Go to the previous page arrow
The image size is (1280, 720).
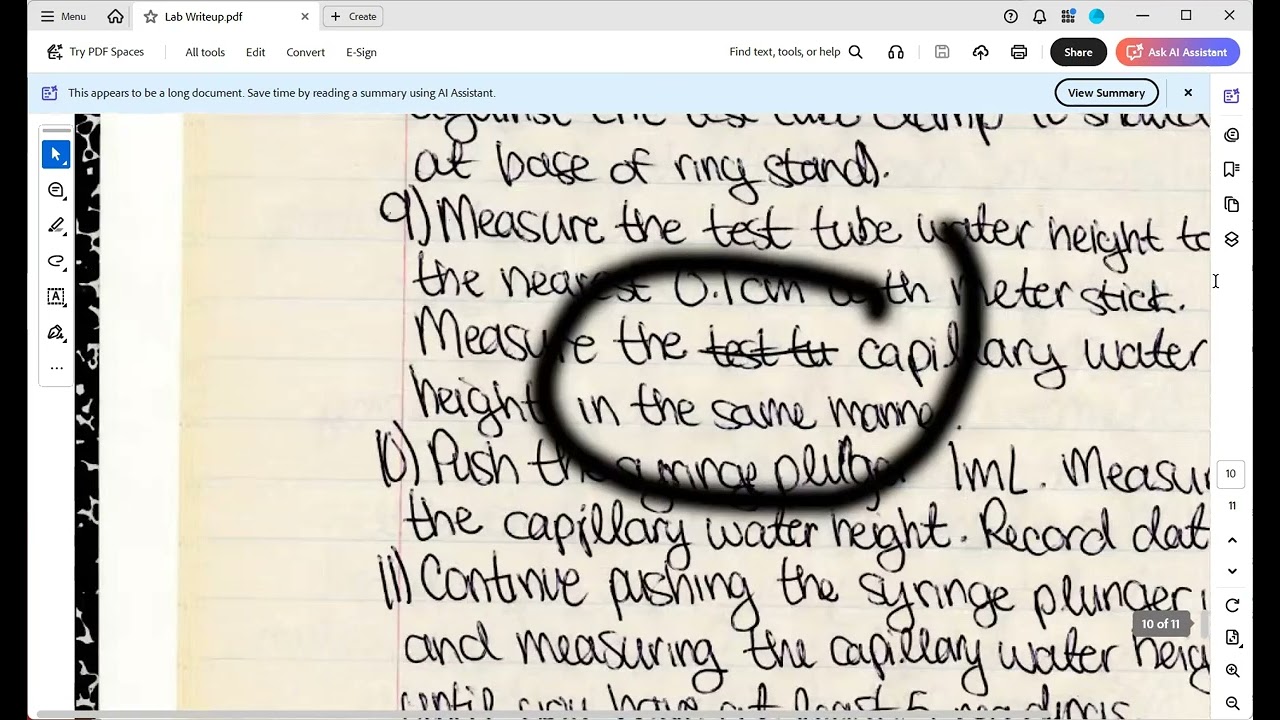point(1232,540)
